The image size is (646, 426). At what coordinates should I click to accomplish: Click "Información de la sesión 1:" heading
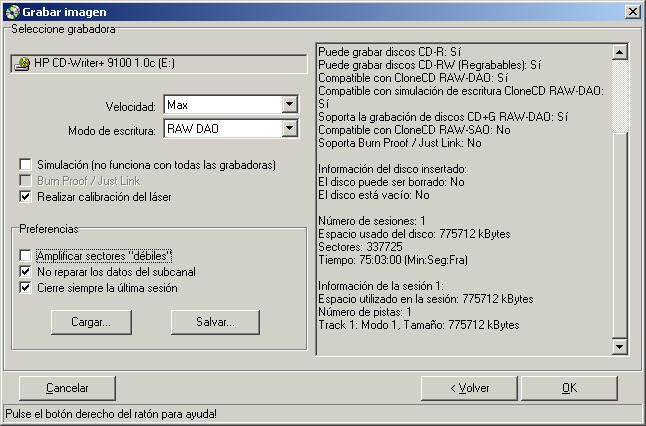[381, 286]
